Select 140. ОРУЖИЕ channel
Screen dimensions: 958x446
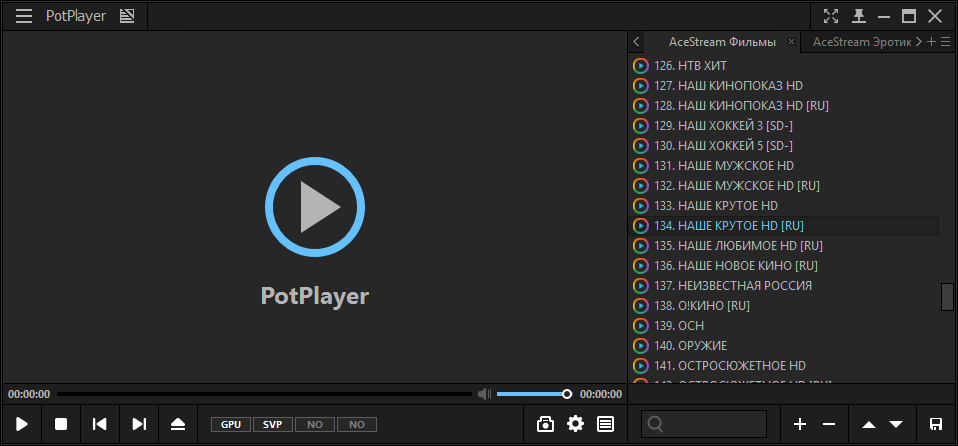(783, 346)
